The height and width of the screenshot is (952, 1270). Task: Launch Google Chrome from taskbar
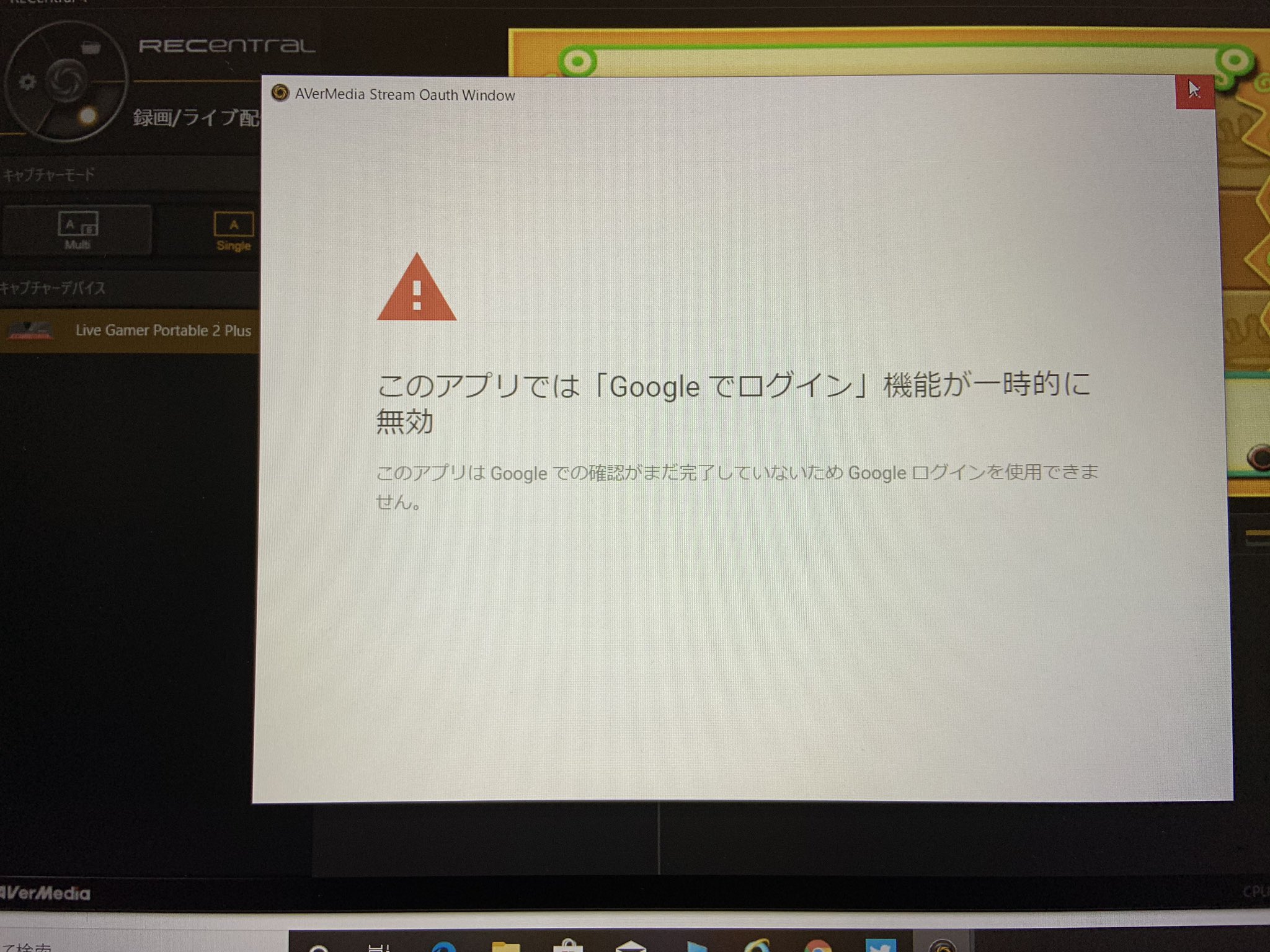click(817, 946)
